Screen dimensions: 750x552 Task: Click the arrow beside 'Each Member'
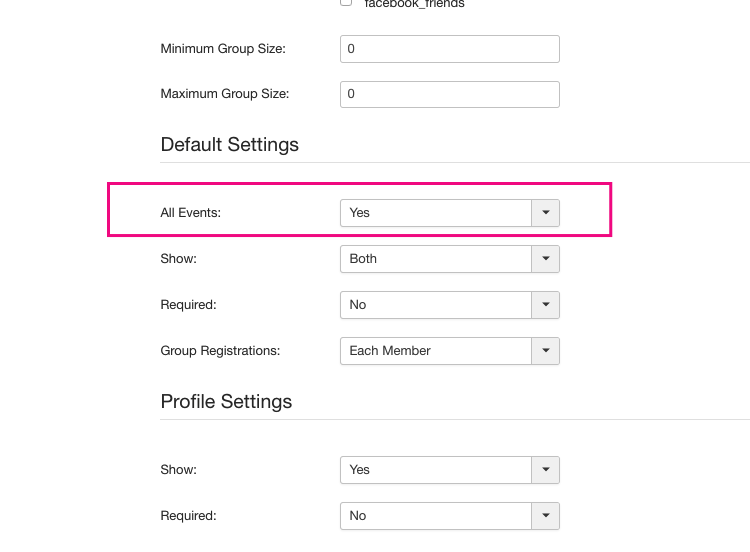click(545, 351)
